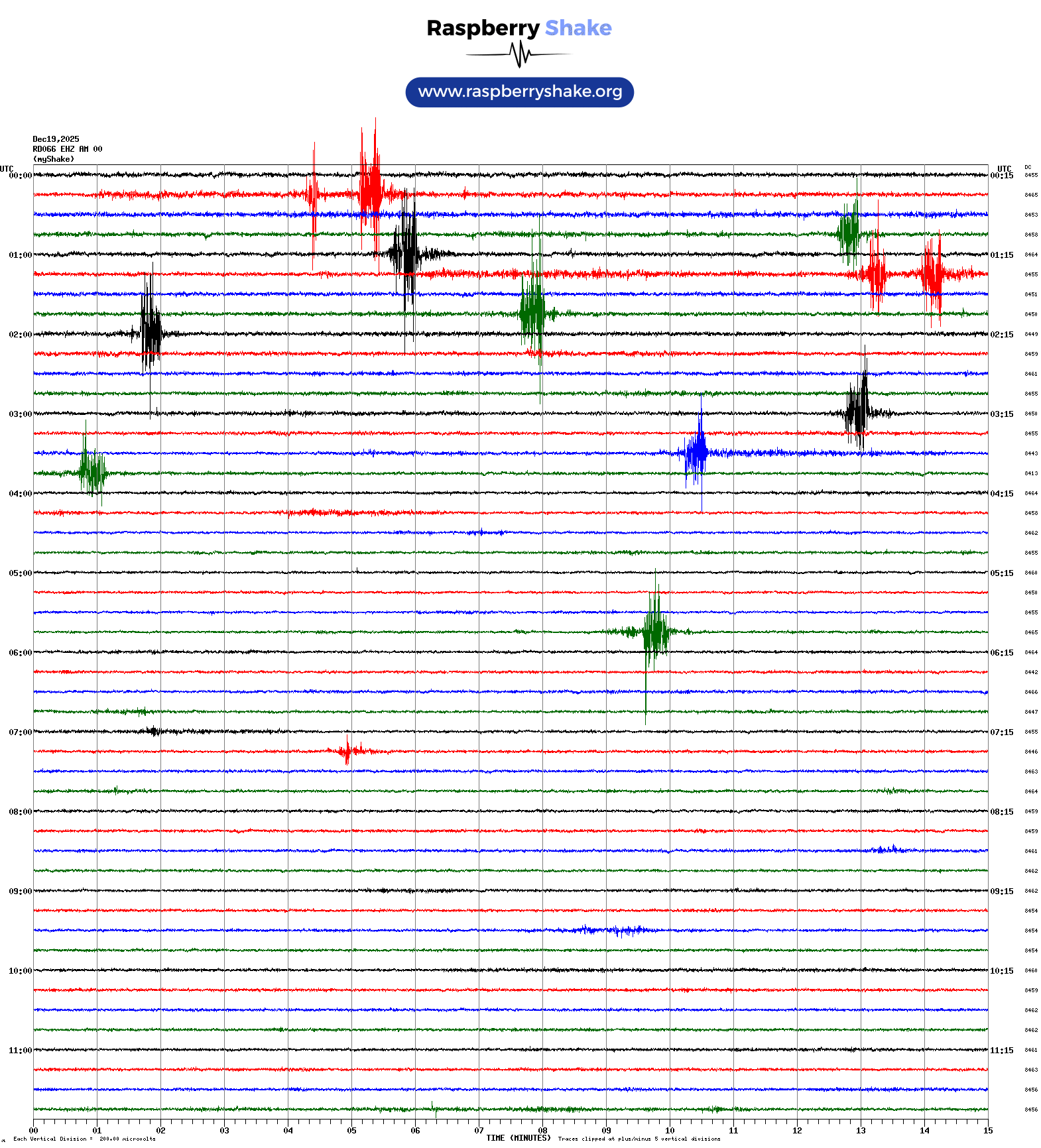Select the RD066 EHZ AM 00 station label
This screenshot has width=1041, height=1148.
(67, 149)
